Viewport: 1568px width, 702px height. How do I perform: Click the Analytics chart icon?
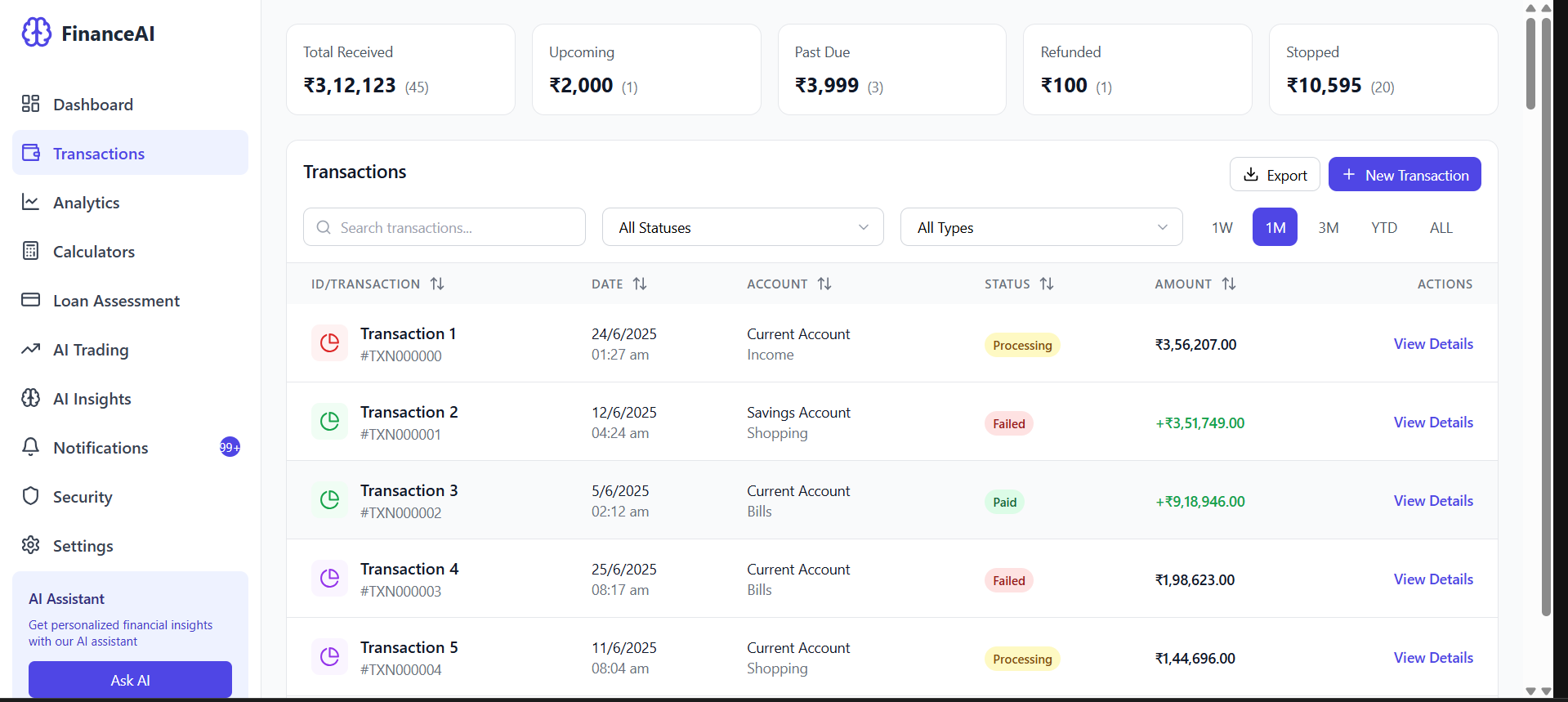click(x=31, y=202)
